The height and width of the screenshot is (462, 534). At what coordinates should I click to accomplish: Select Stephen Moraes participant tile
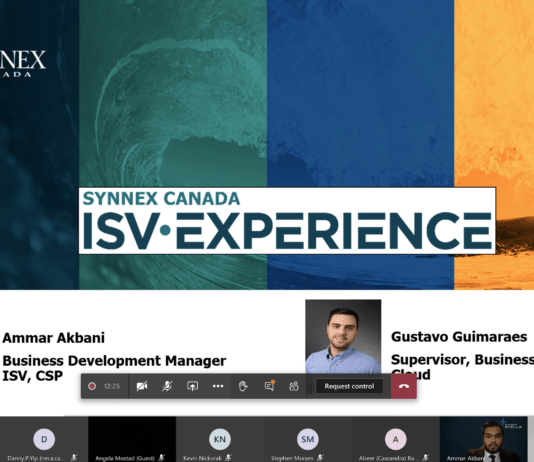pyautogui.click(x=308, y=439)
